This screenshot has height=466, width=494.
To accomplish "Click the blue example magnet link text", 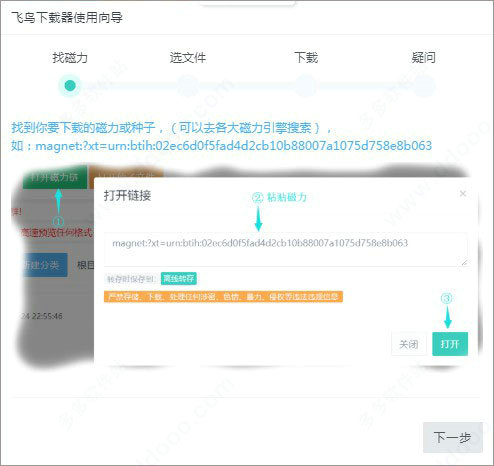I will click(233, 146).
